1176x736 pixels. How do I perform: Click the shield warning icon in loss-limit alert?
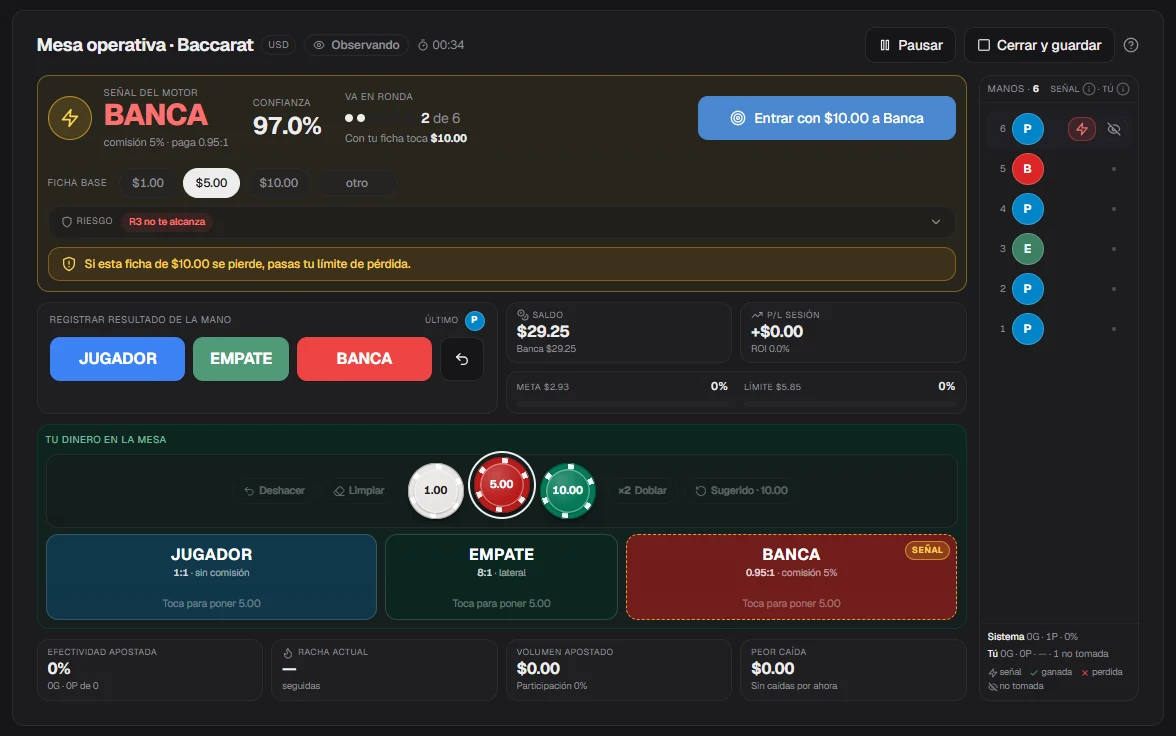pyautogui.click(x=69, y=264)
